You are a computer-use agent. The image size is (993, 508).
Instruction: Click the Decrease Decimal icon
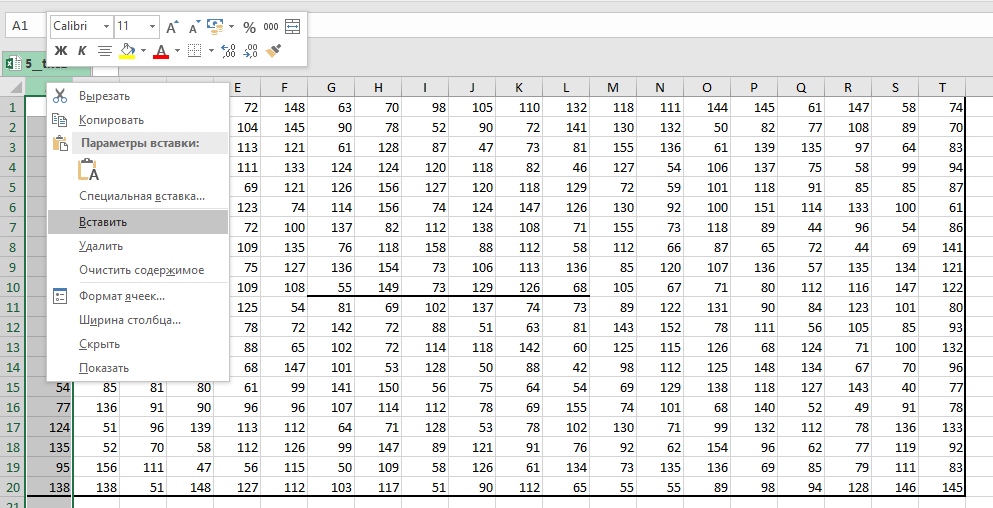(249, 50)
